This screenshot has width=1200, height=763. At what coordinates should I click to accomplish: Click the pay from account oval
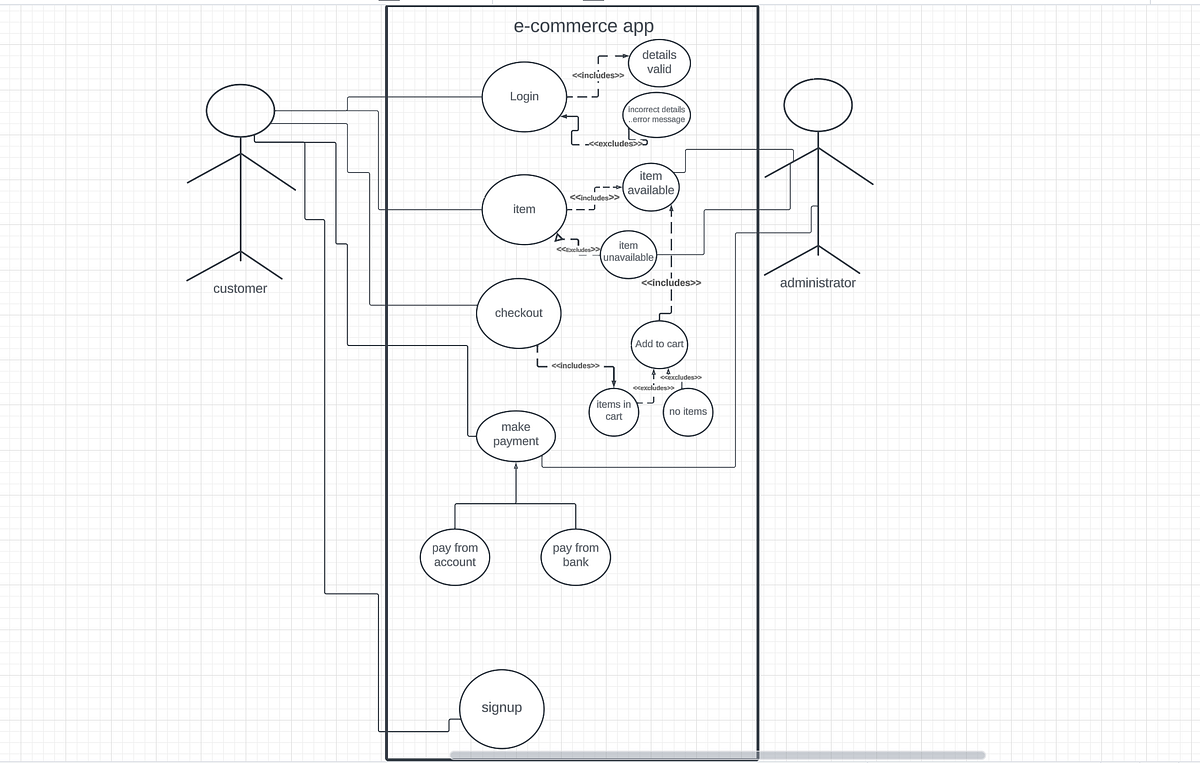(455, 555)
